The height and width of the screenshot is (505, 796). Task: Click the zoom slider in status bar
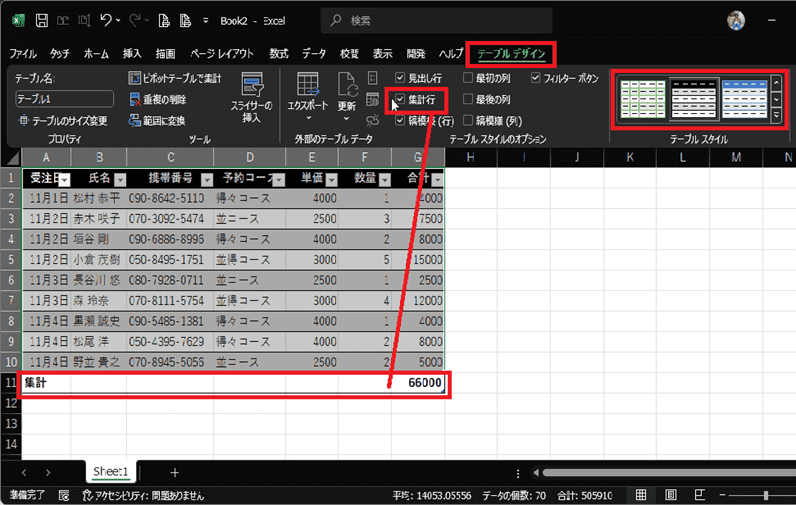[x=765, y=494]
